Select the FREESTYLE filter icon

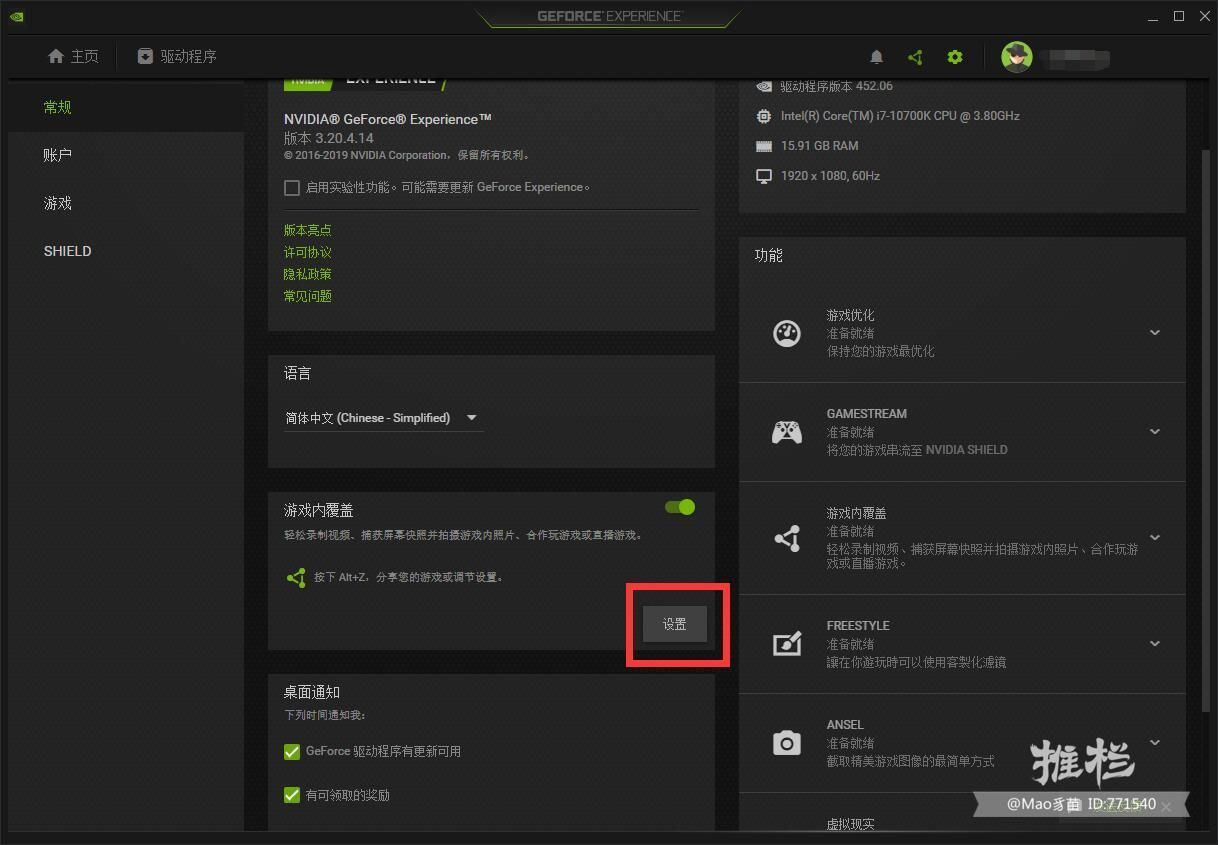[787, 644]
